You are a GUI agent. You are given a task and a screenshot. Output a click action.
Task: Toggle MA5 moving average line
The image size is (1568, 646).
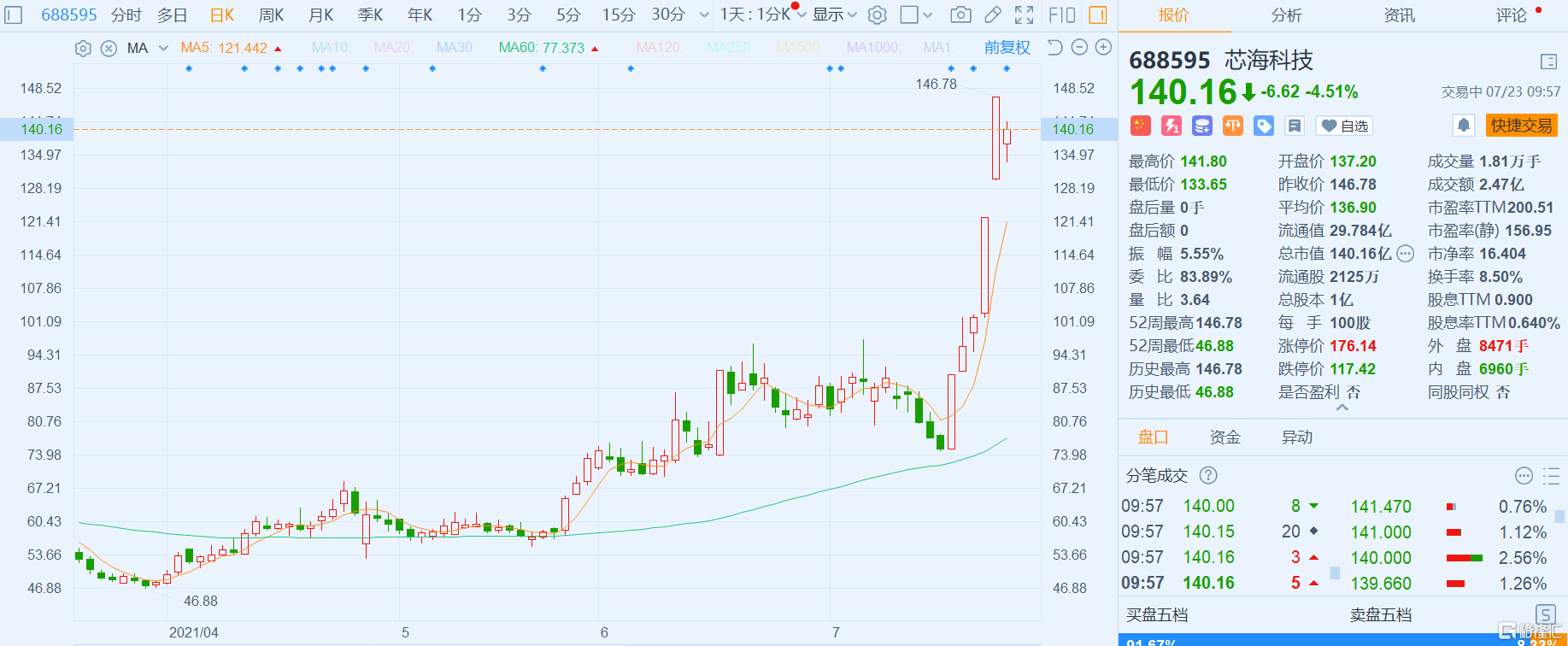[x=224, y=48]
